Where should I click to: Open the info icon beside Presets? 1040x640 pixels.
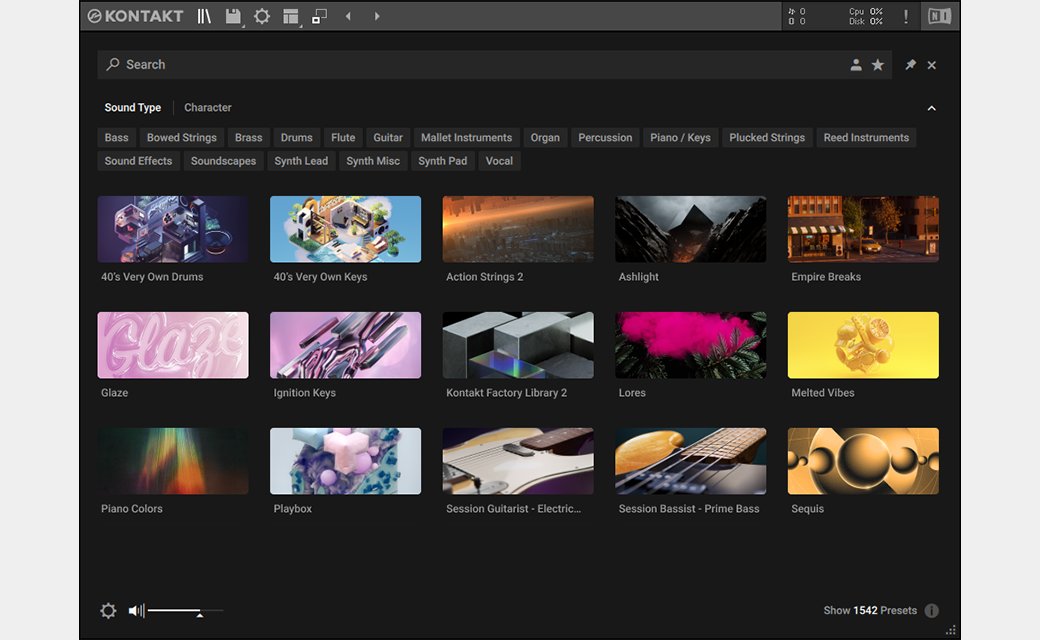(932, 611)
